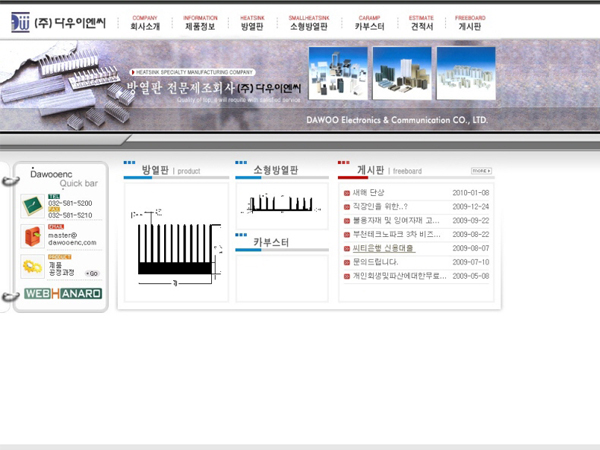Screen dimensions: 600x450
Task: Open the INFORMATION 제품정보 menu
Action: 200,23
